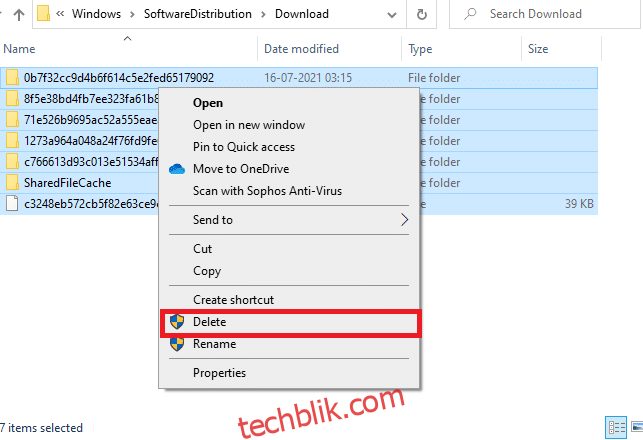Navigate to SoftwareDistribution breadcrumb

click(x=198, y=14)
